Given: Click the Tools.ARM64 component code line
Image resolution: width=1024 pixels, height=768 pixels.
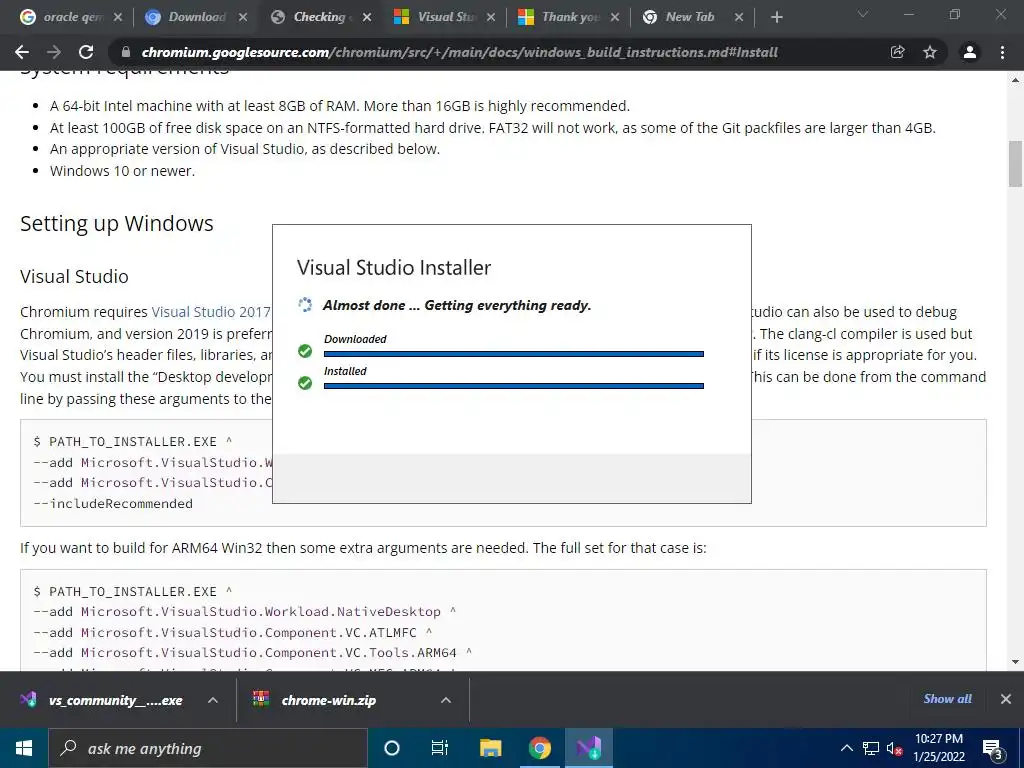Looking at the screenshot, I should click(253, 652).
